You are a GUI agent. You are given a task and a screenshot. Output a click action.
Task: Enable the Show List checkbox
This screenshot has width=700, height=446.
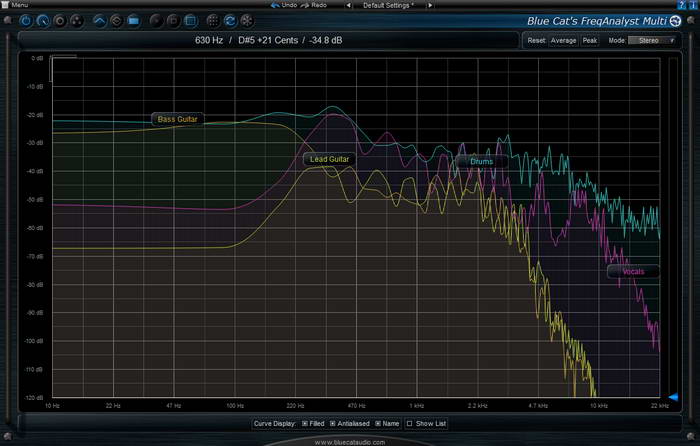point(410,424)
